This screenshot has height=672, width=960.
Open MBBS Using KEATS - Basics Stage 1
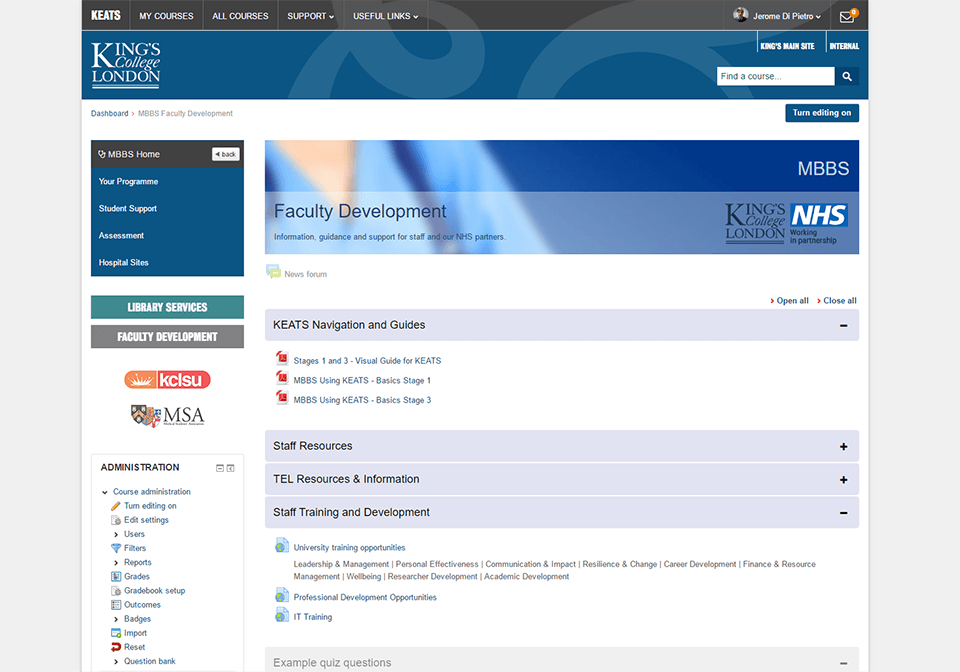tap(362, 380)
